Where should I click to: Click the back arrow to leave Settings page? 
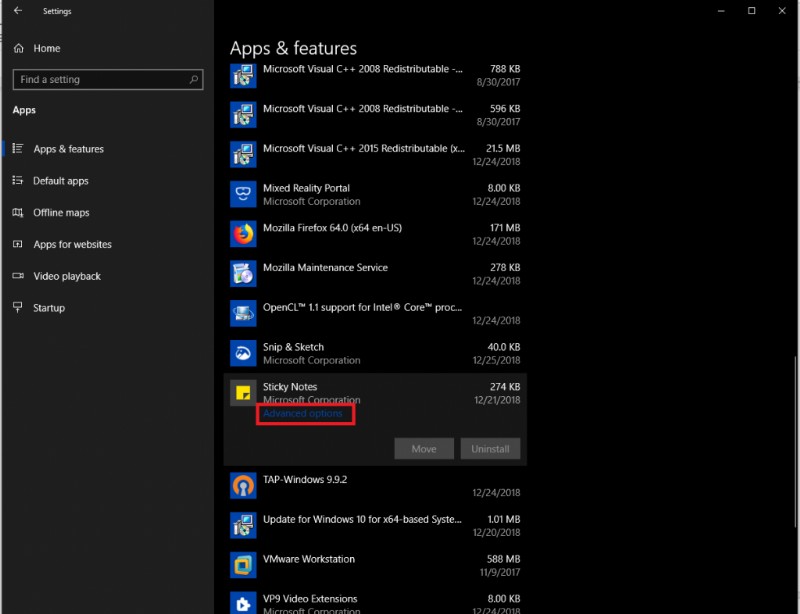coord(16,10)
